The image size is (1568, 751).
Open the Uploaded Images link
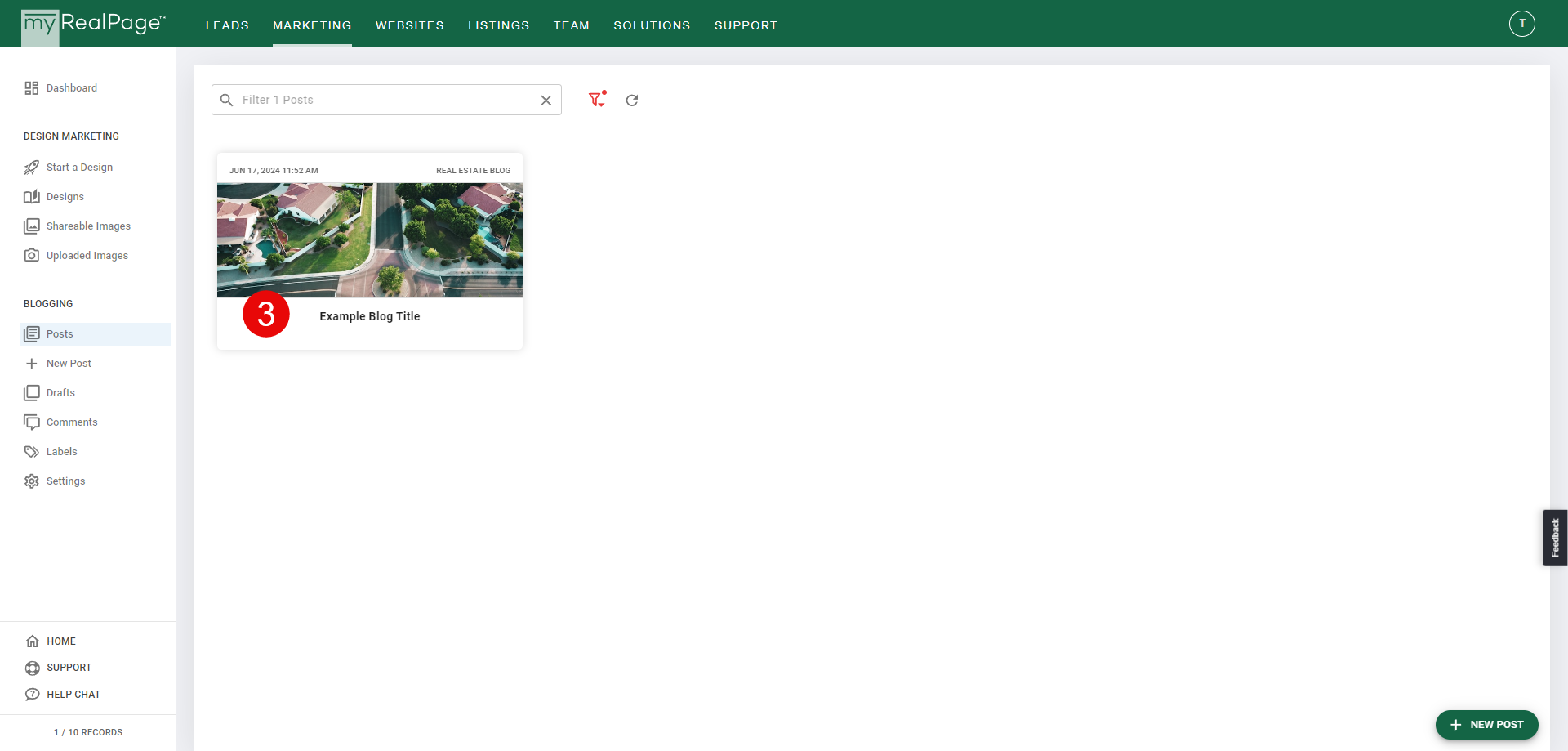(87, 256)
